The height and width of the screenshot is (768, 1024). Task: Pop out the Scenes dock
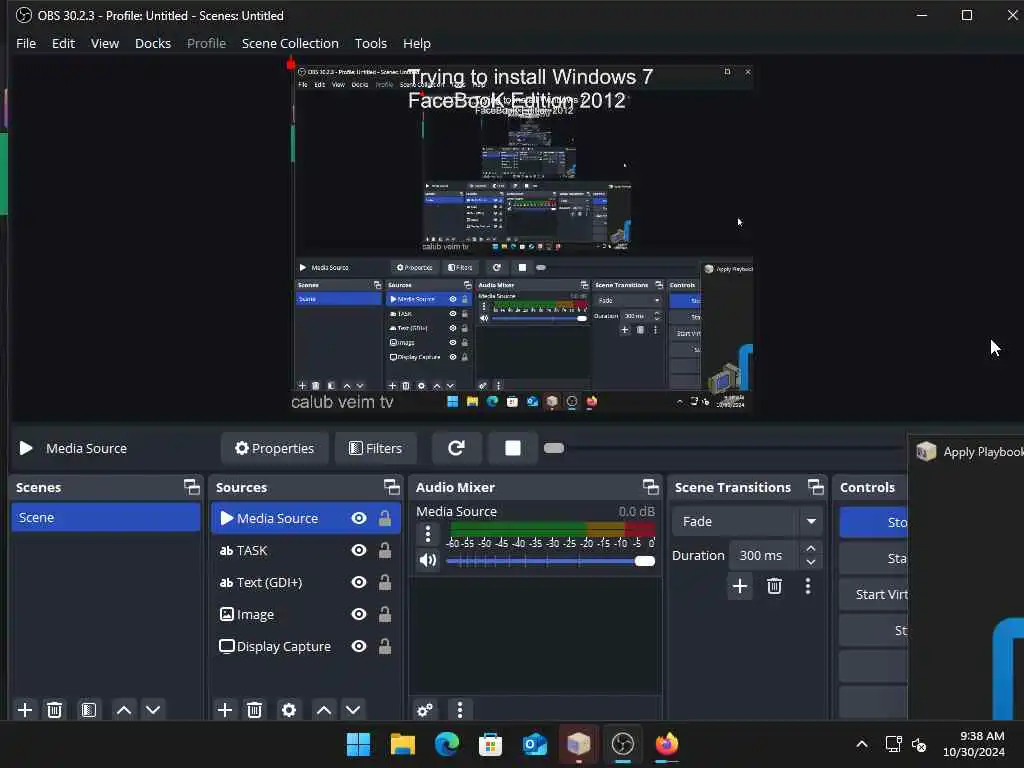191,487
